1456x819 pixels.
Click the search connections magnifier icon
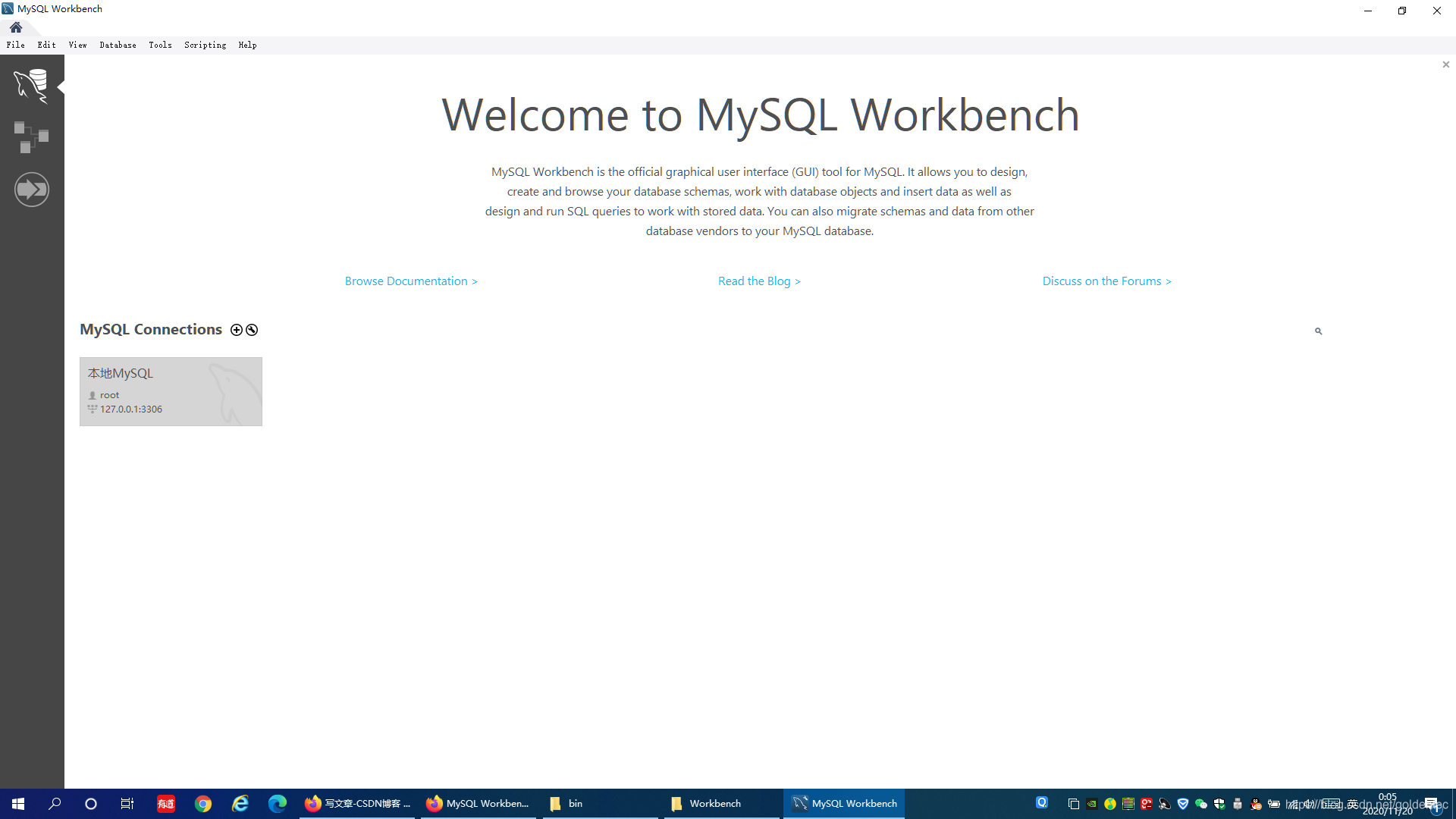[1318, 330]
